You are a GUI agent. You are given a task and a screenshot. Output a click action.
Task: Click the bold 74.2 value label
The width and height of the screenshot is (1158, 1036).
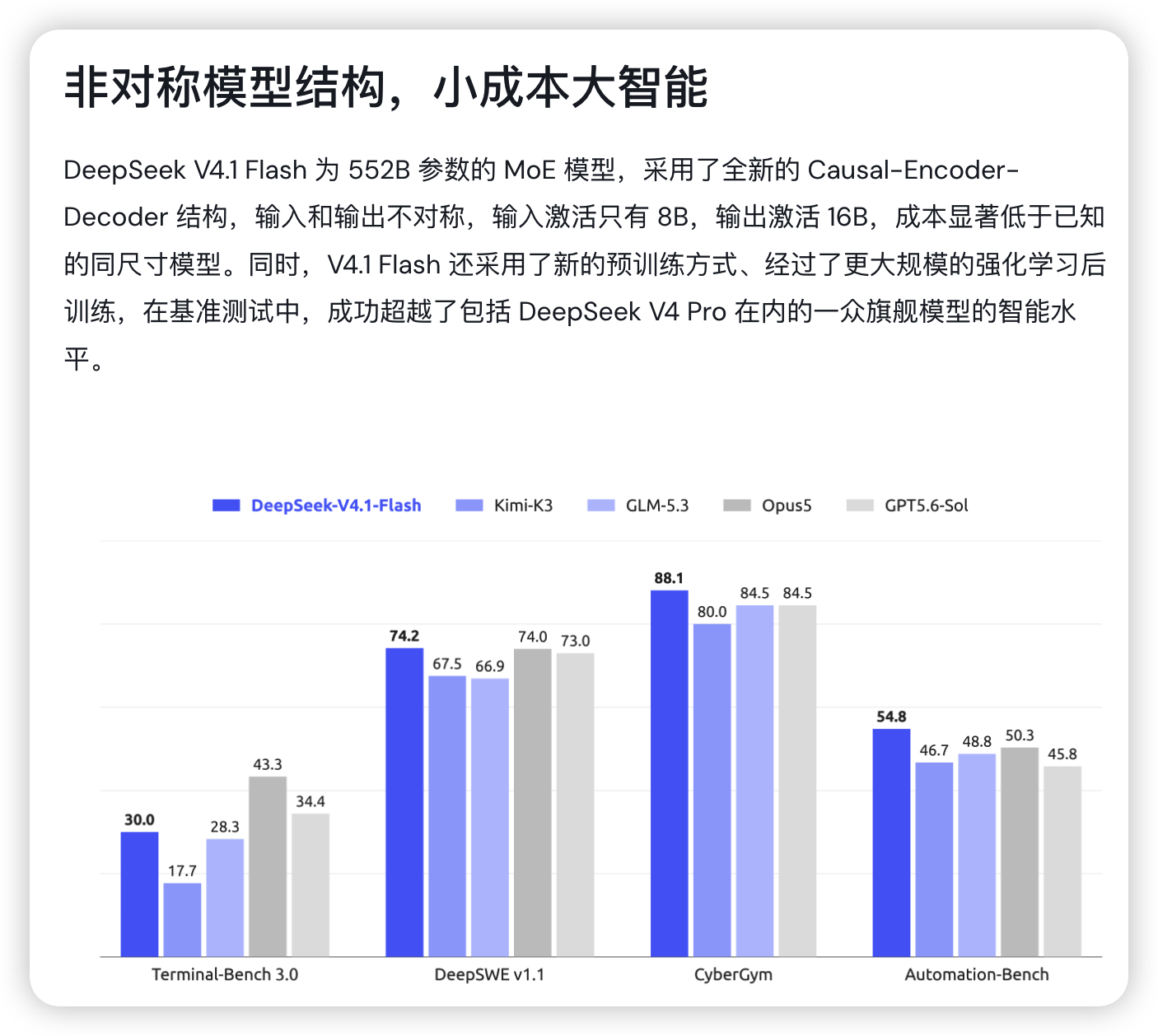tap(404, 636)
